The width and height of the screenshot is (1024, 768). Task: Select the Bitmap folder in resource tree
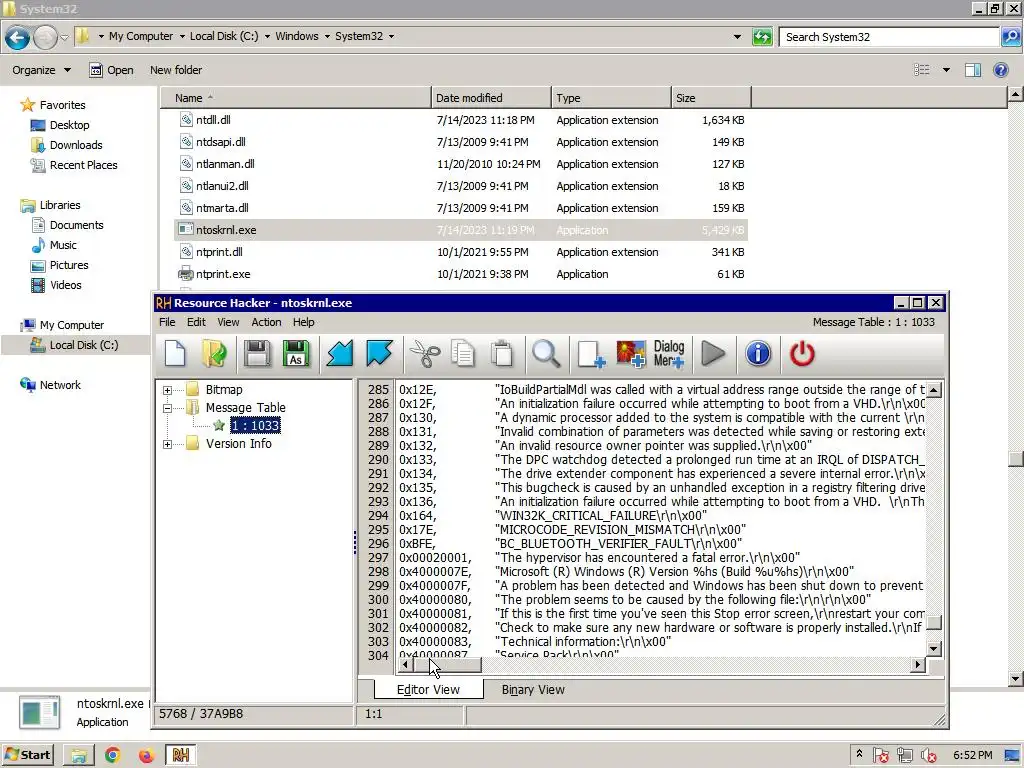tap(223, 390)
